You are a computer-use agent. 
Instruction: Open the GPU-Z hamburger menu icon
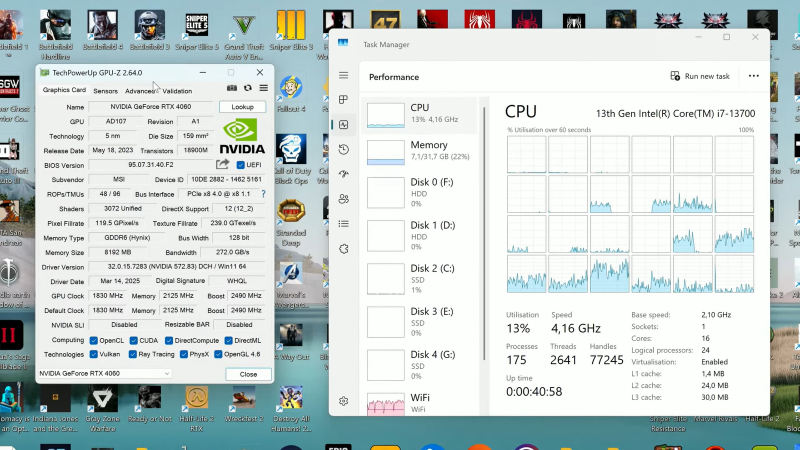click(263, 88)
